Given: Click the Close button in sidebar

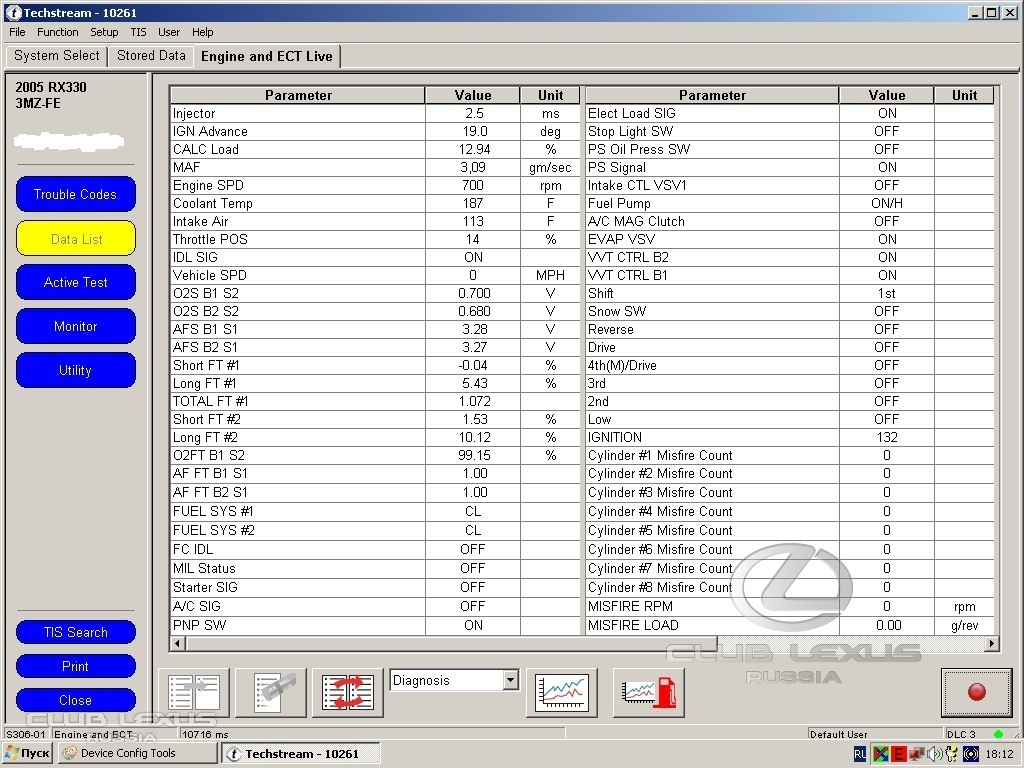Looking at the screenshot, I should 76,700.
